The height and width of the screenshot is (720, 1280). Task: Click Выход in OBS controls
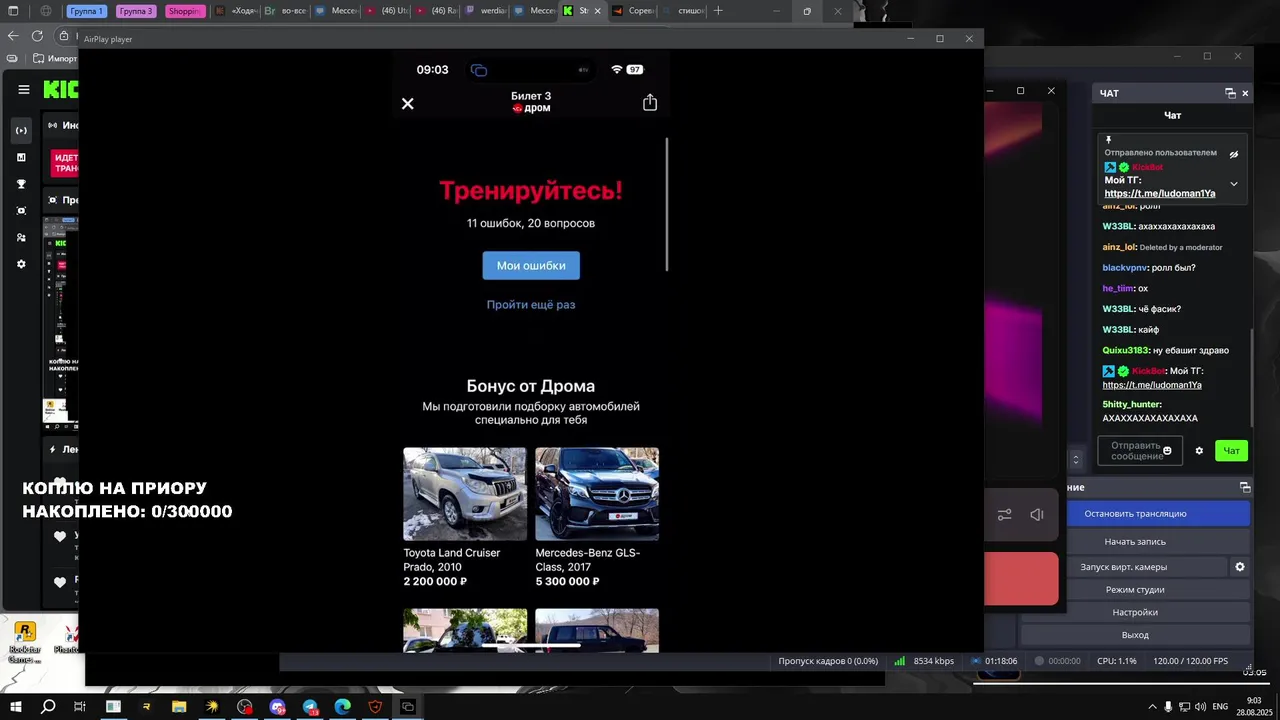click(x=1135, y=635)
